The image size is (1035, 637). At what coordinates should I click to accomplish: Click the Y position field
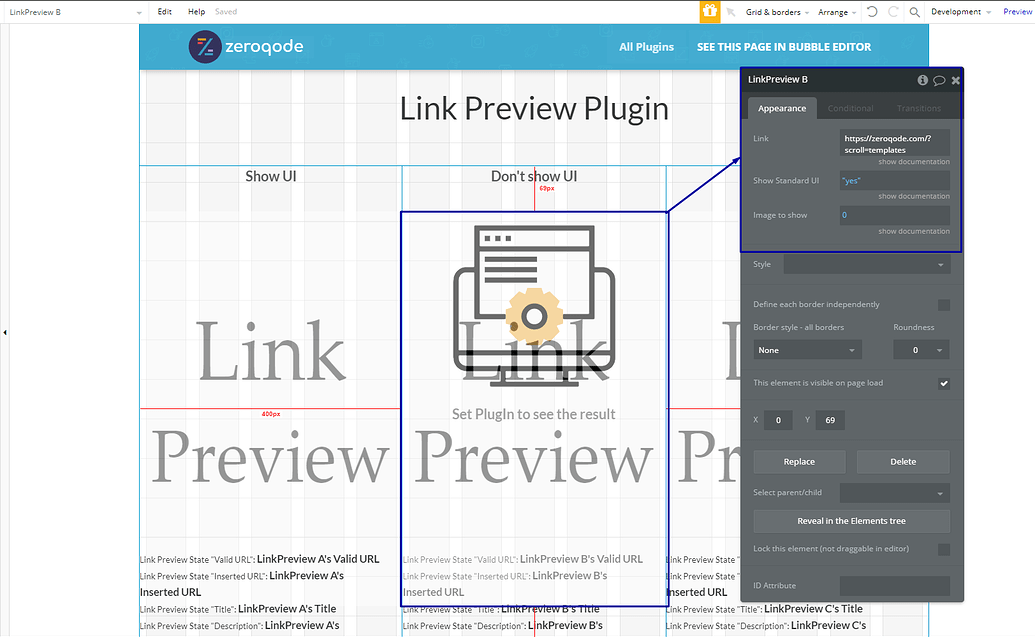click(x=830, y=420)
